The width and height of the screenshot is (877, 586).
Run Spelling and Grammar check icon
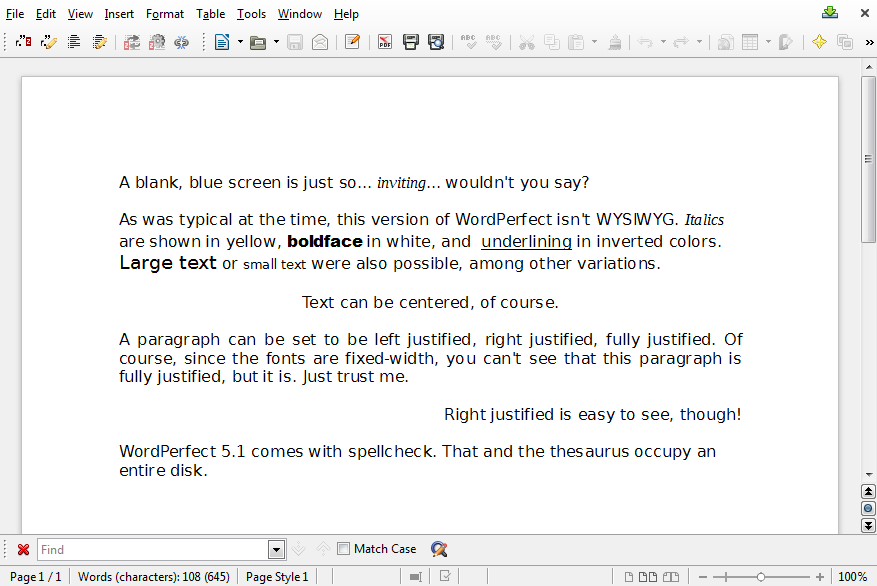[x=468, y=42]
